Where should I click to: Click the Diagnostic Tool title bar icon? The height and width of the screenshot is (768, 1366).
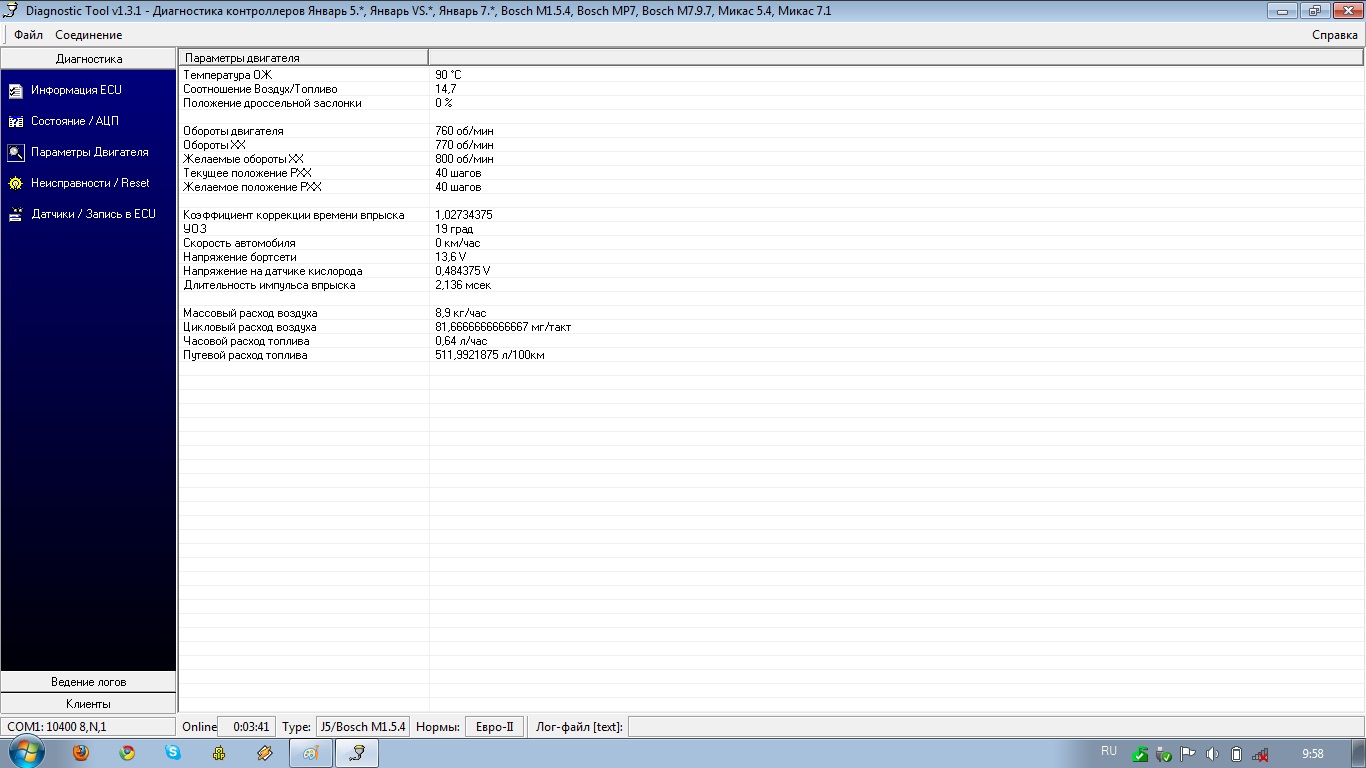click(12, 11)
